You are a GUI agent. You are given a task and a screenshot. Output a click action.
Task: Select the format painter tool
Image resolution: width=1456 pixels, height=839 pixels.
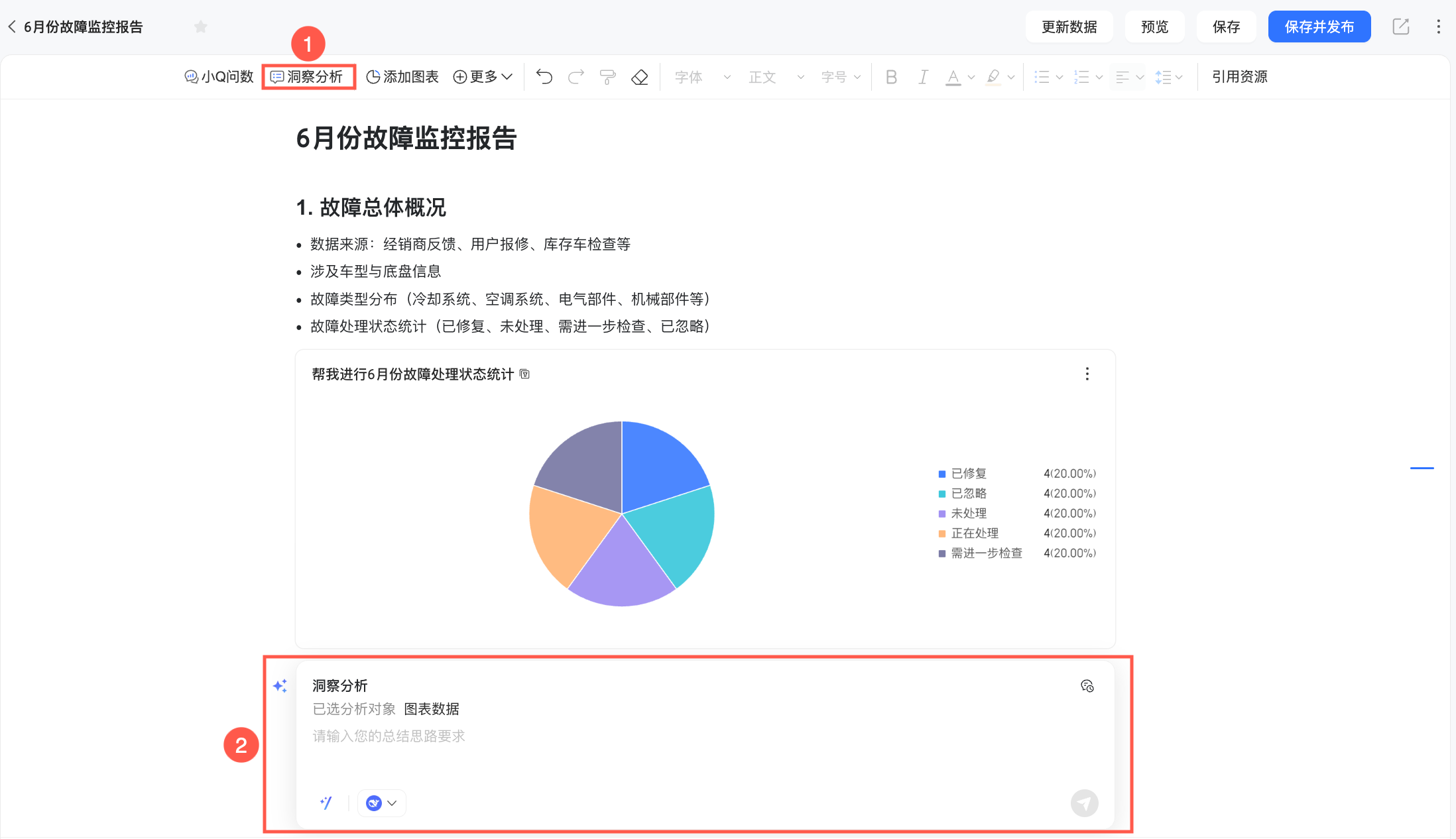click(607, 77)
